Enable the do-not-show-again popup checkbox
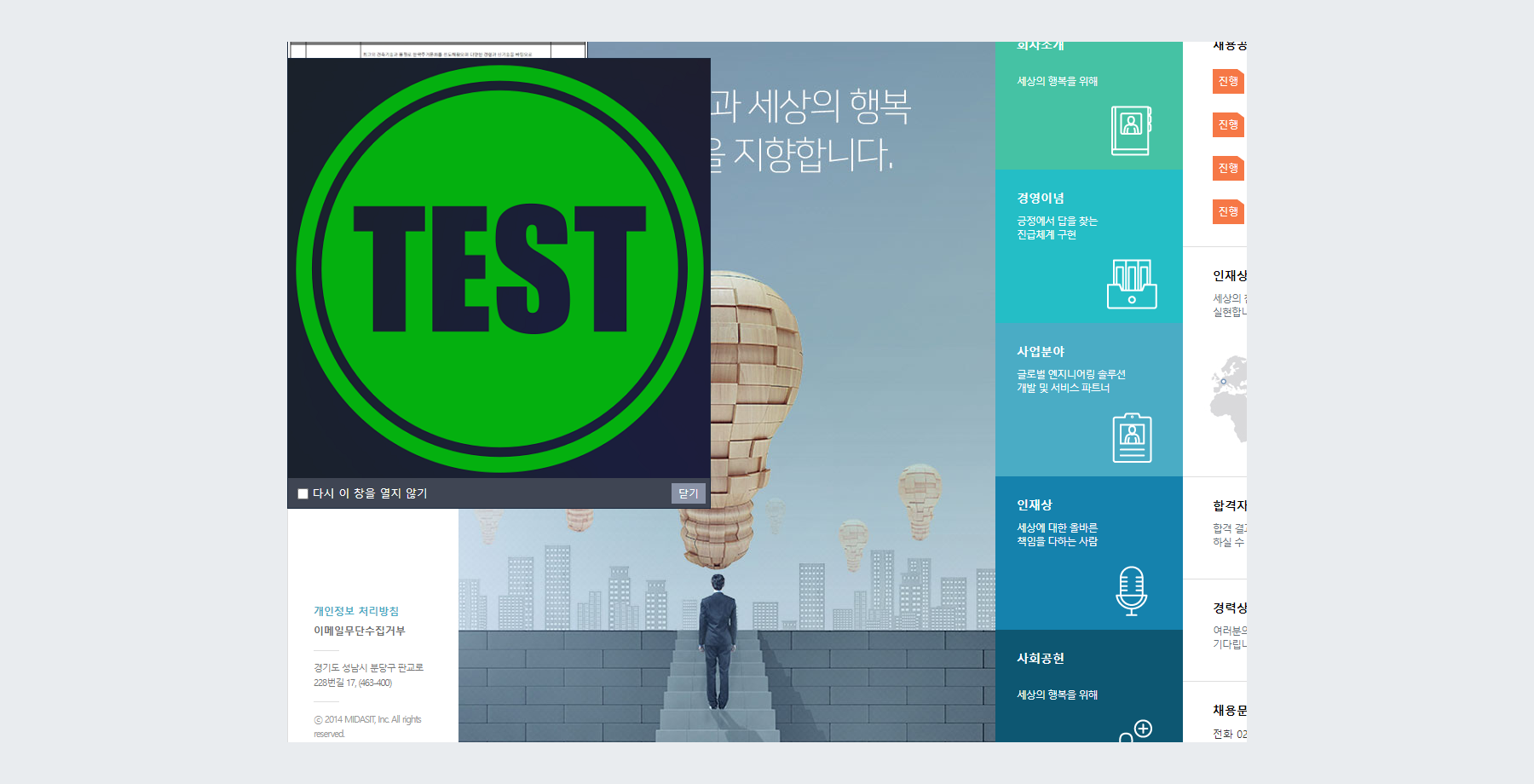 pos(303,493)
